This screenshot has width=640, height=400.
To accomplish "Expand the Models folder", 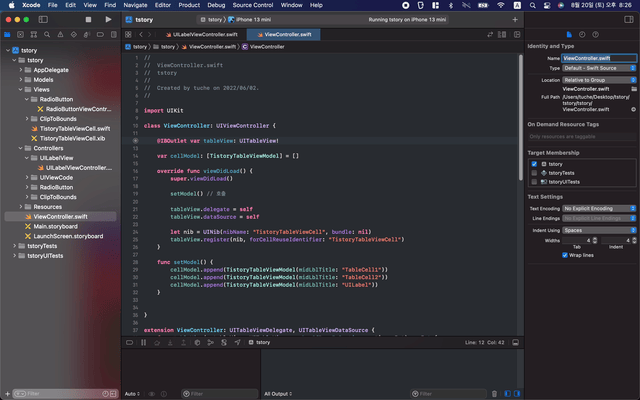I will click(x=20, y=80).
